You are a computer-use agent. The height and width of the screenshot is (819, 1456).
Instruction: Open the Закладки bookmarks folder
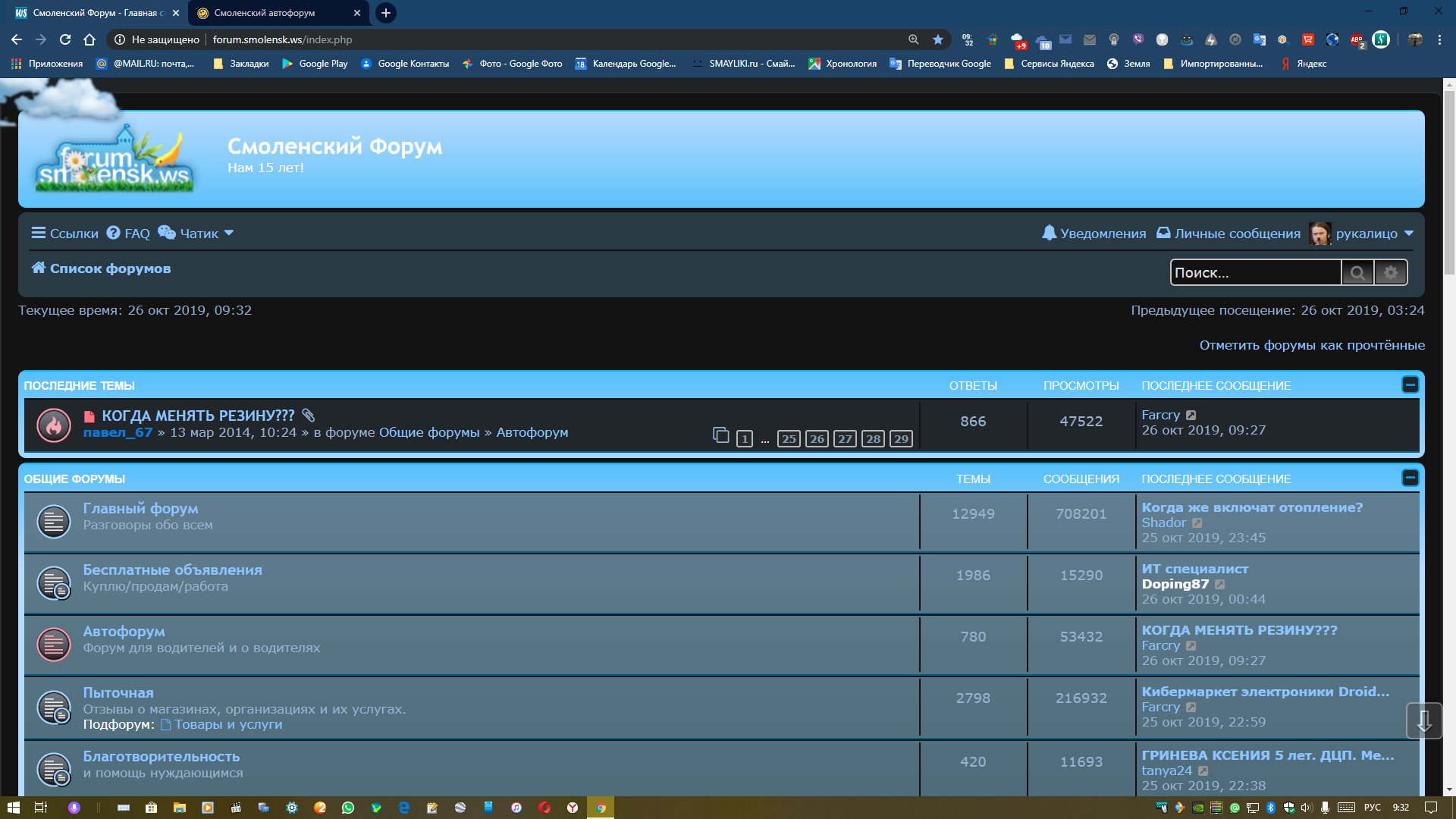pyautogui.click(x=241, y=64)
